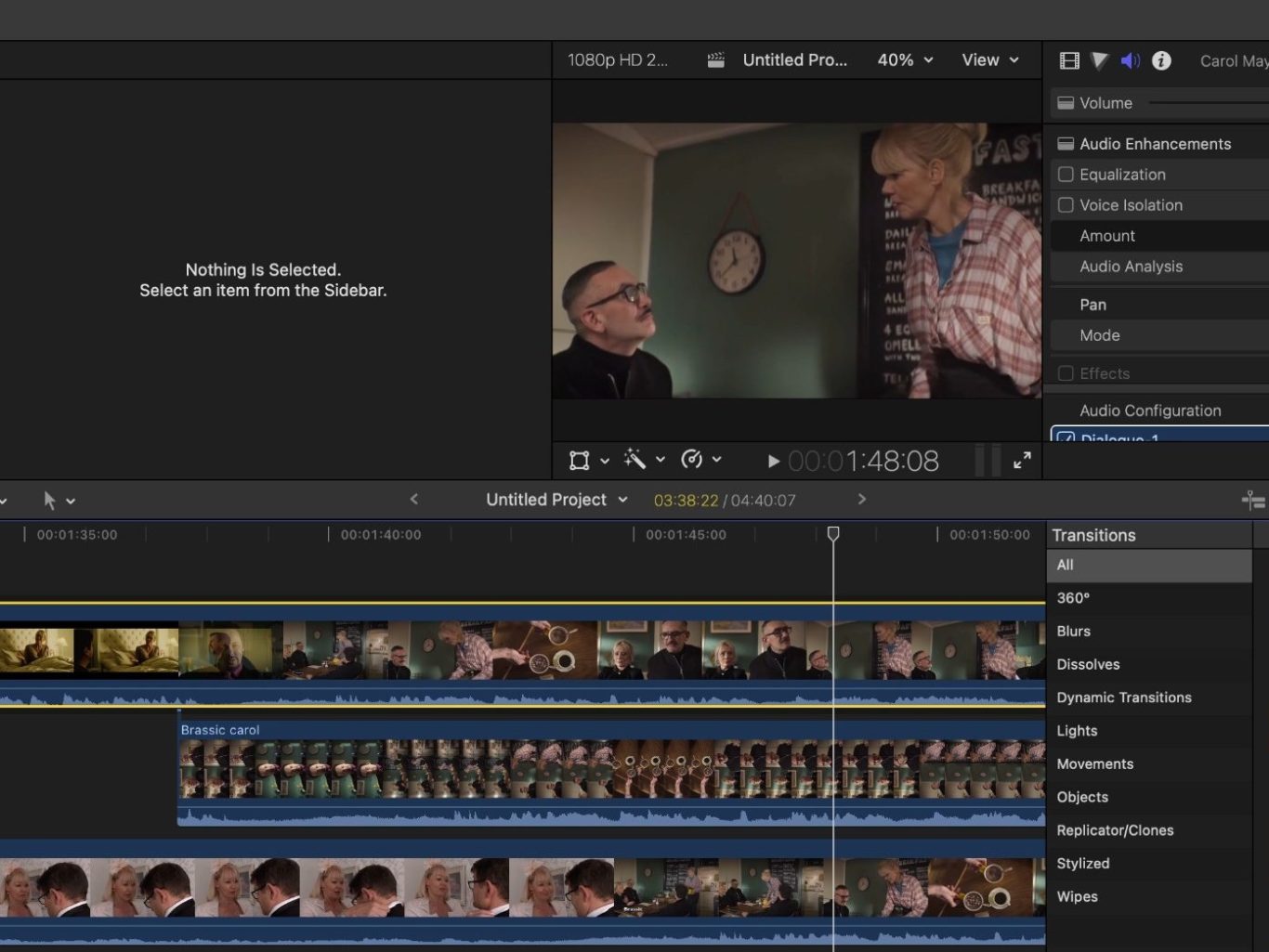This screenshot has width=1269, height=952.
Task: Click the audio meters bars beside the timecode
Action: [988, 461]
